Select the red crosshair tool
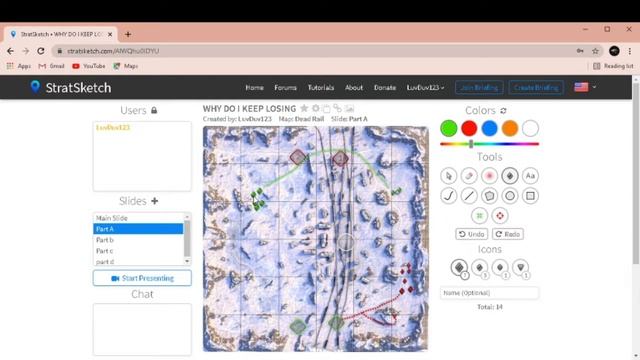The width and height of the screenshot is (640, 360). tap(500, 216)
